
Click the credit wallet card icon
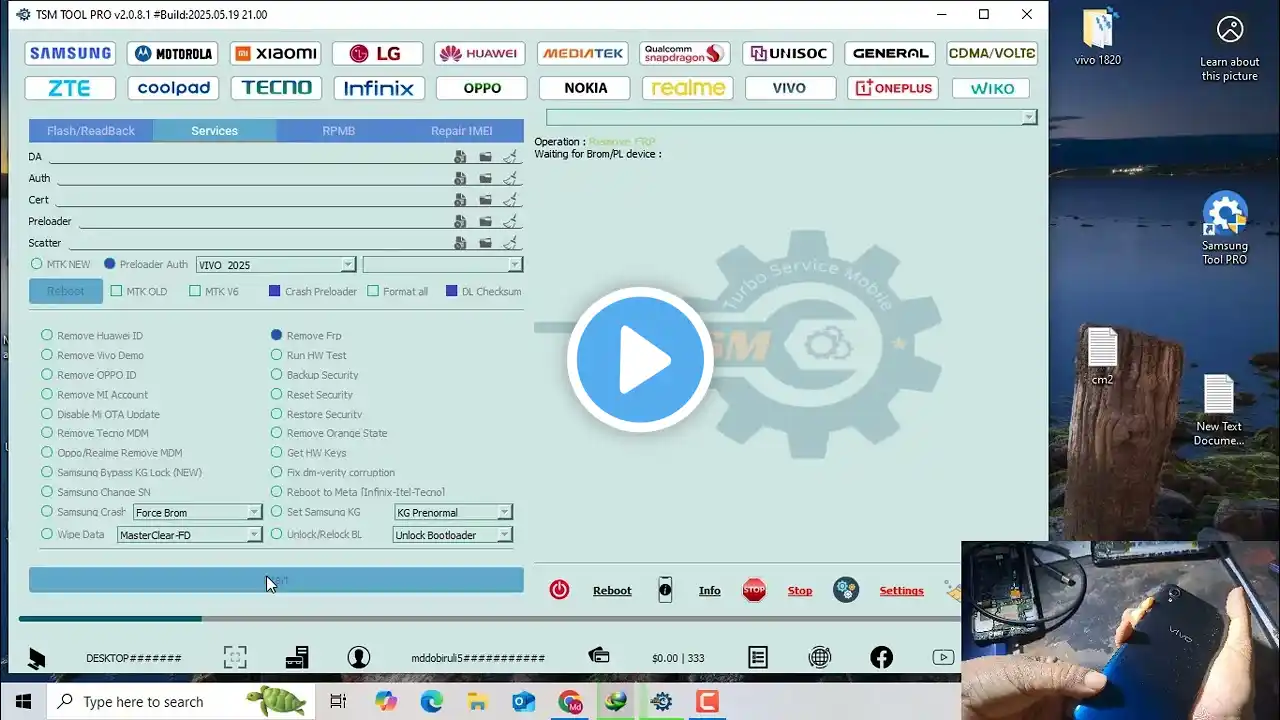pyautogui.click(x=599, y=656)
